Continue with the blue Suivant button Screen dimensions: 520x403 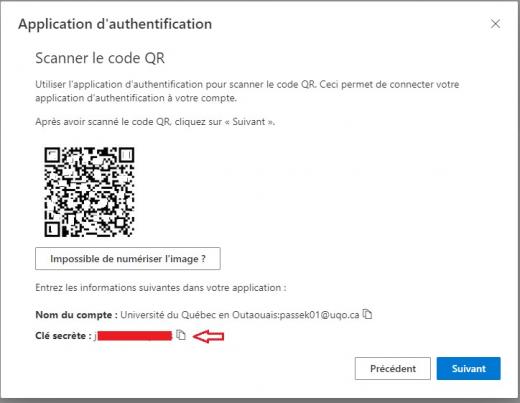pyautogui.click(x=468, y=368)
